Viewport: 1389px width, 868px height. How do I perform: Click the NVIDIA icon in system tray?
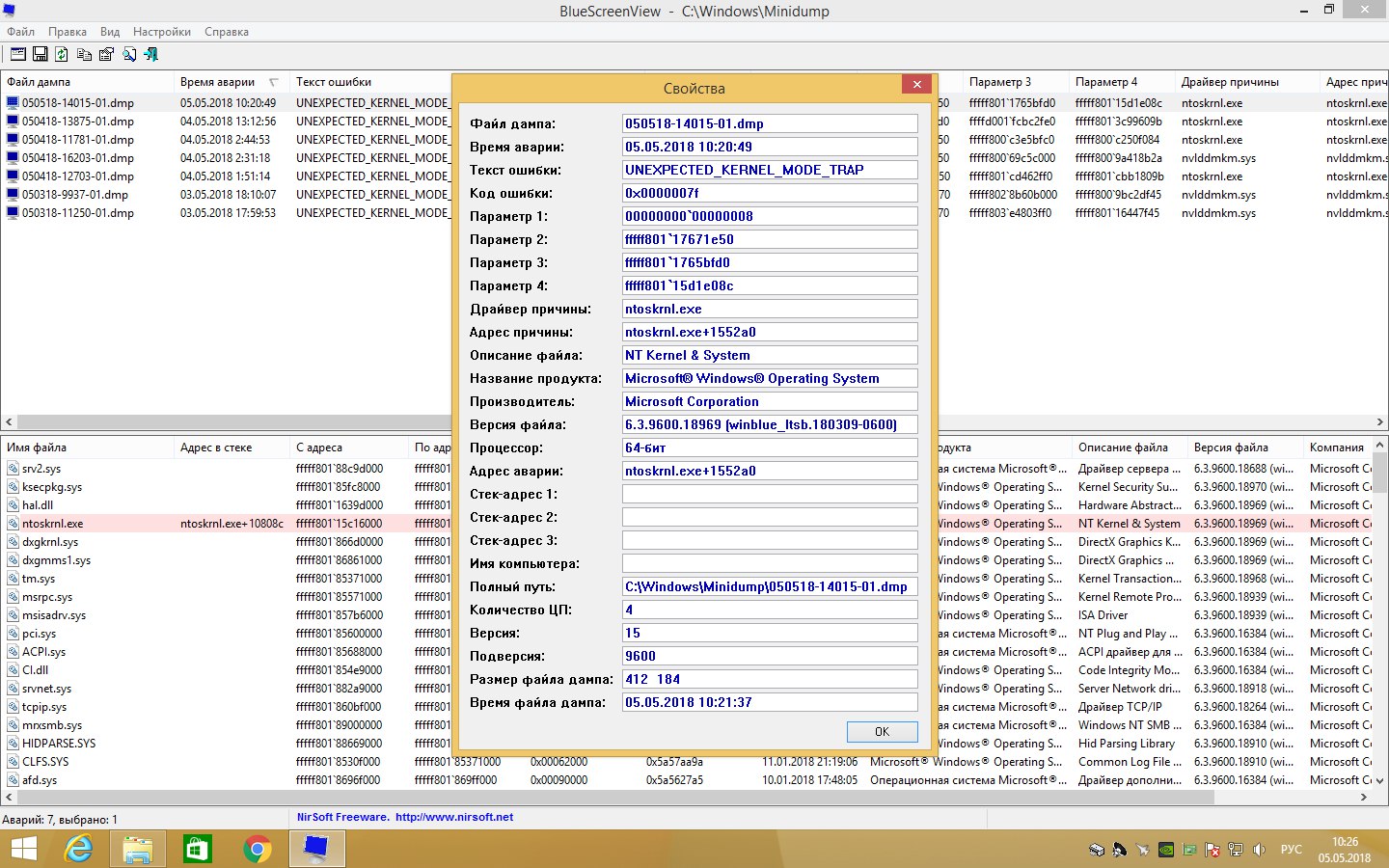1166,850
